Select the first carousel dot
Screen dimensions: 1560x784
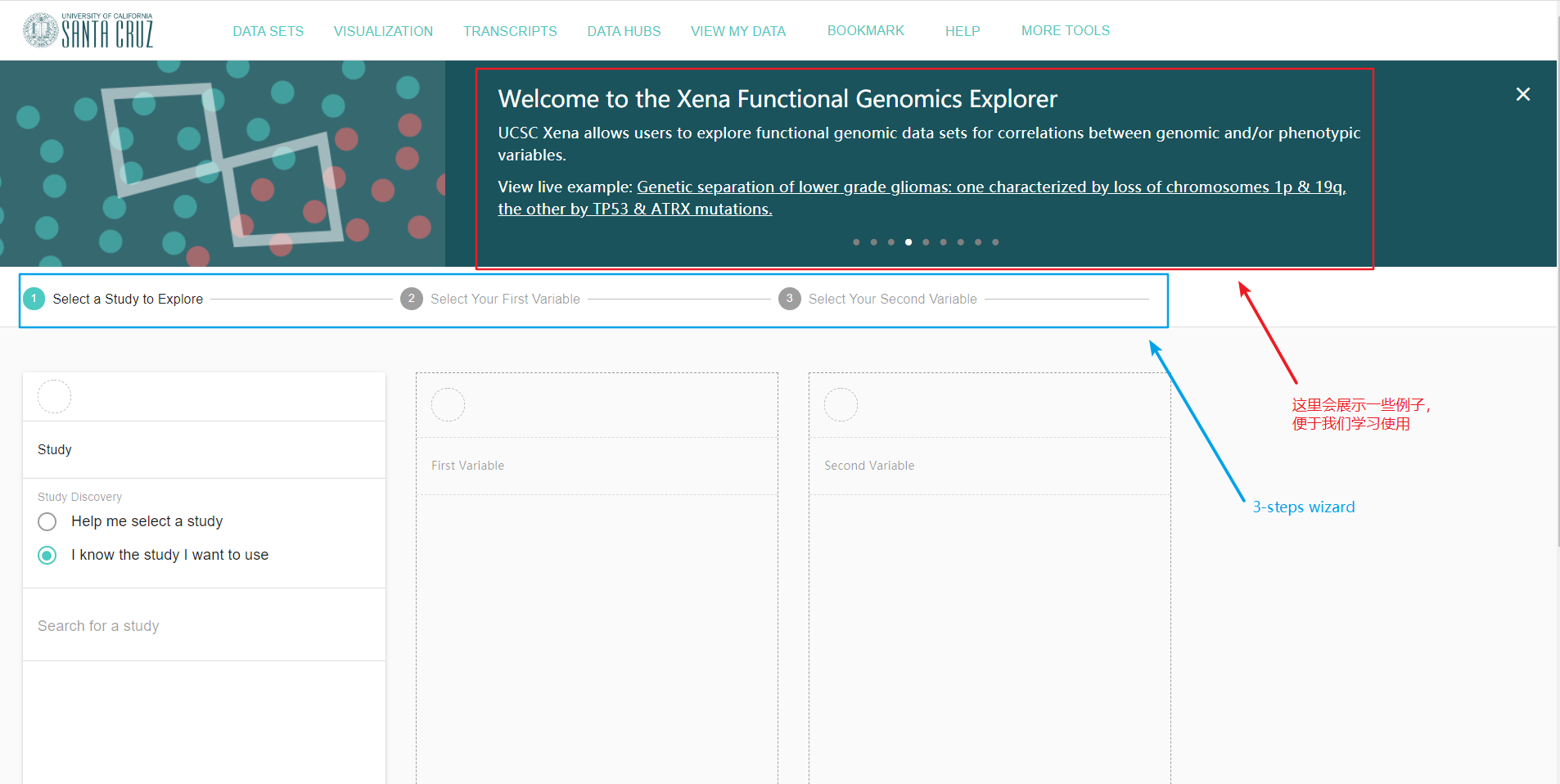click(x=856, y=242)
